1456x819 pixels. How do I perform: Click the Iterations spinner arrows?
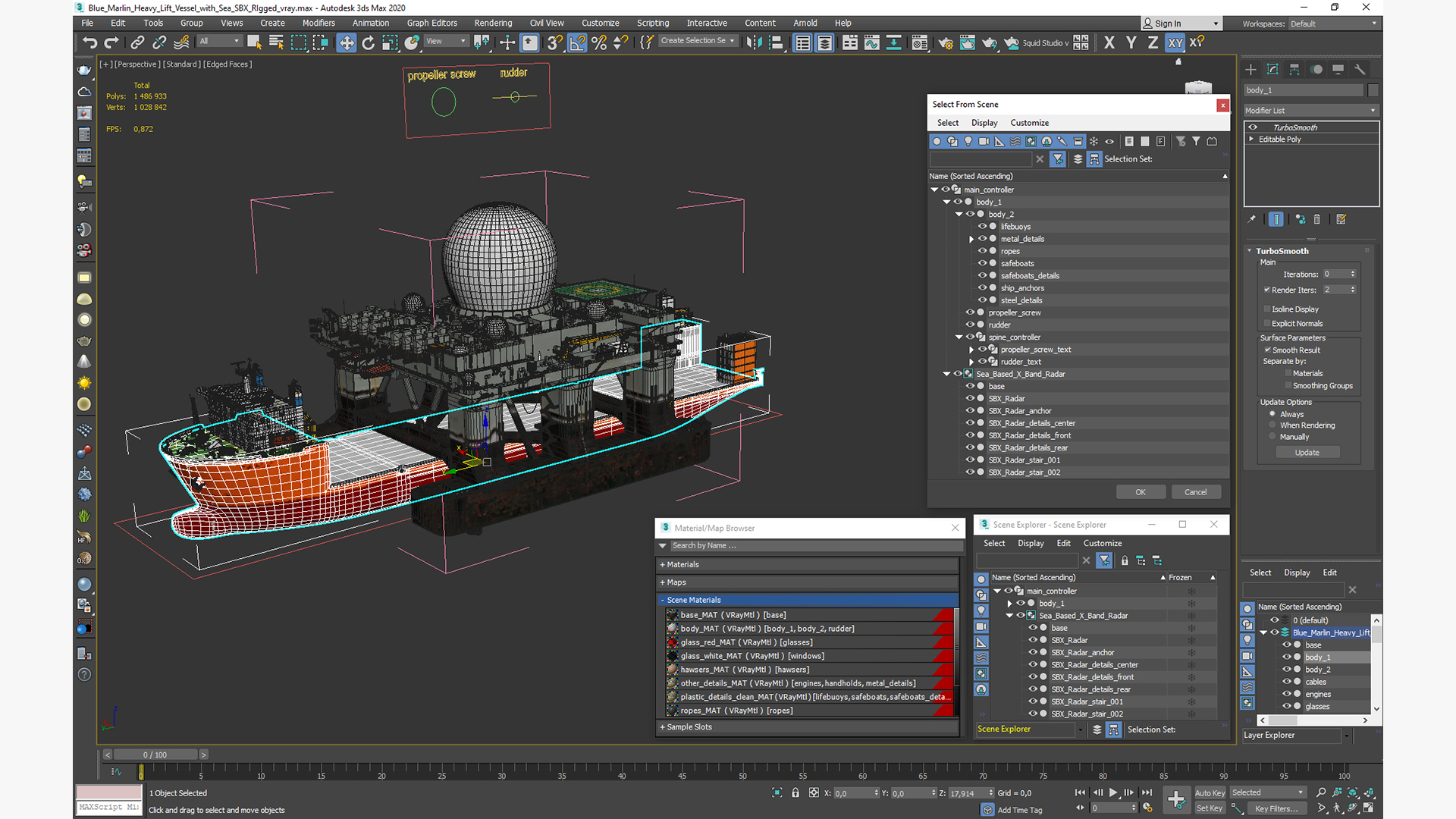[1353, 274]
